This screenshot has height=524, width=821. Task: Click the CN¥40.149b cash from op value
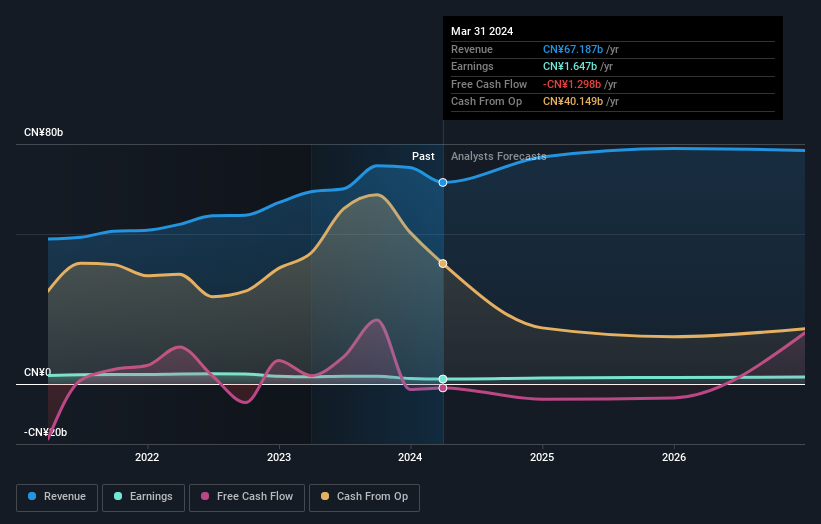pos(573,102)
